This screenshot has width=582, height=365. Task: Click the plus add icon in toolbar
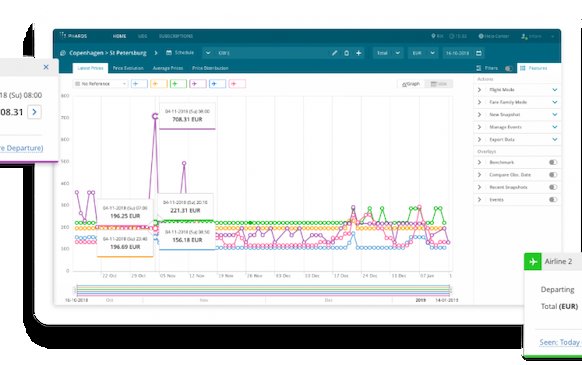point(359,53)
